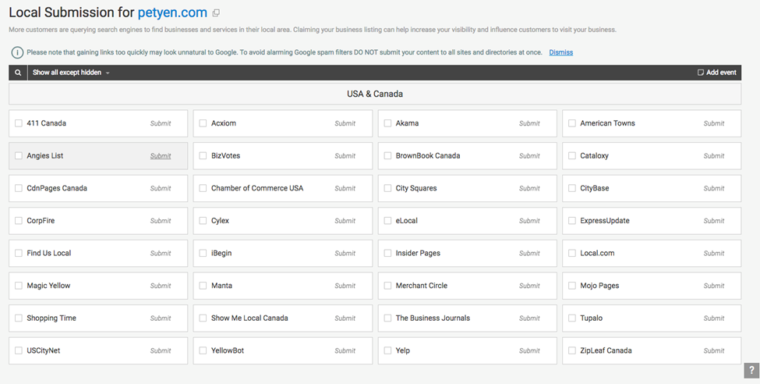This screenshot has height=384, width=760.
Task: Click Submit for Akama
Action: click(530, 124)
